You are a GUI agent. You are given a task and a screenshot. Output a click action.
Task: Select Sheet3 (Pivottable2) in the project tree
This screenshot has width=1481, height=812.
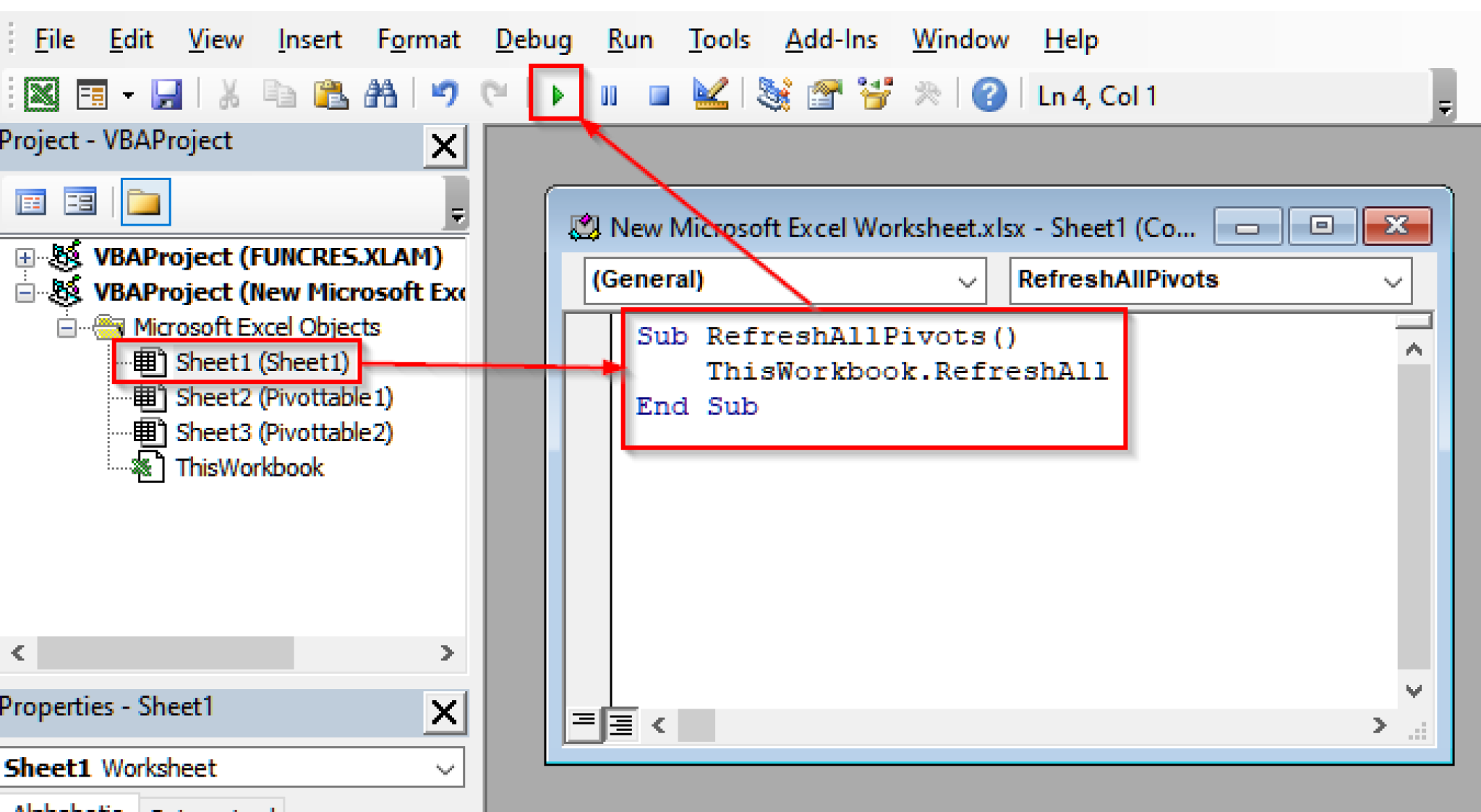pyautogui.click(x=284, y=432)
